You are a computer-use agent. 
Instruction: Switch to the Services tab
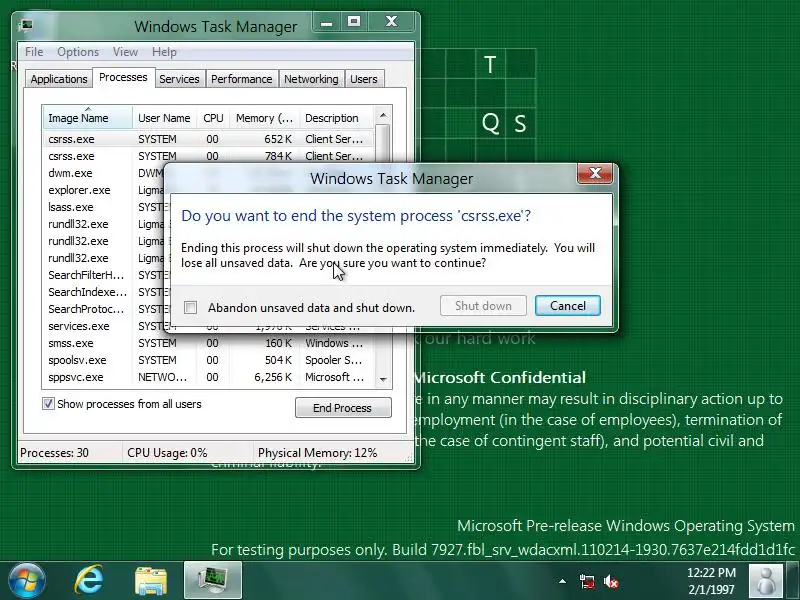[x=179, y=79]
